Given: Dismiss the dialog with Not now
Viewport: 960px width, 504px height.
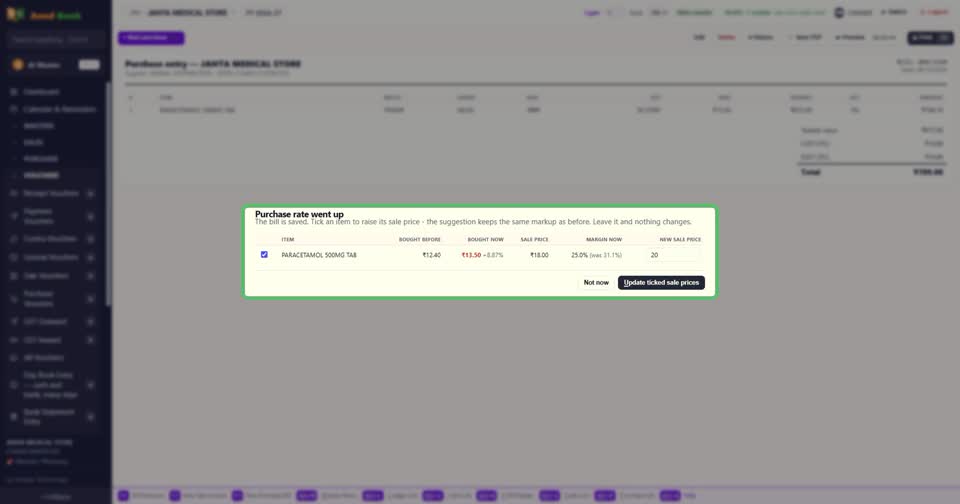Looking at the screenshot, I should click(596, 282).
